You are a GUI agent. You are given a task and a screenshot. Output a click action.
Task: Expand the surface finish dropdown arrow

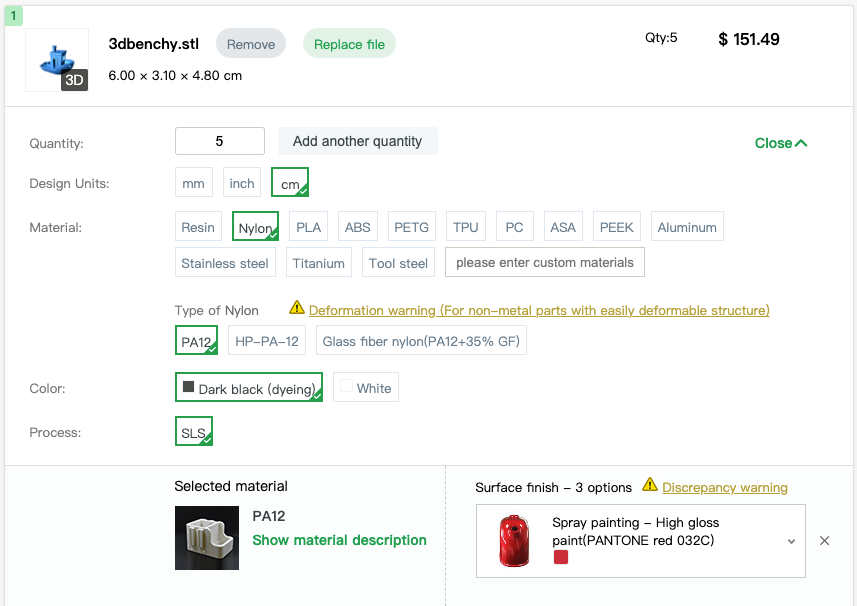[x=791, y=542]
